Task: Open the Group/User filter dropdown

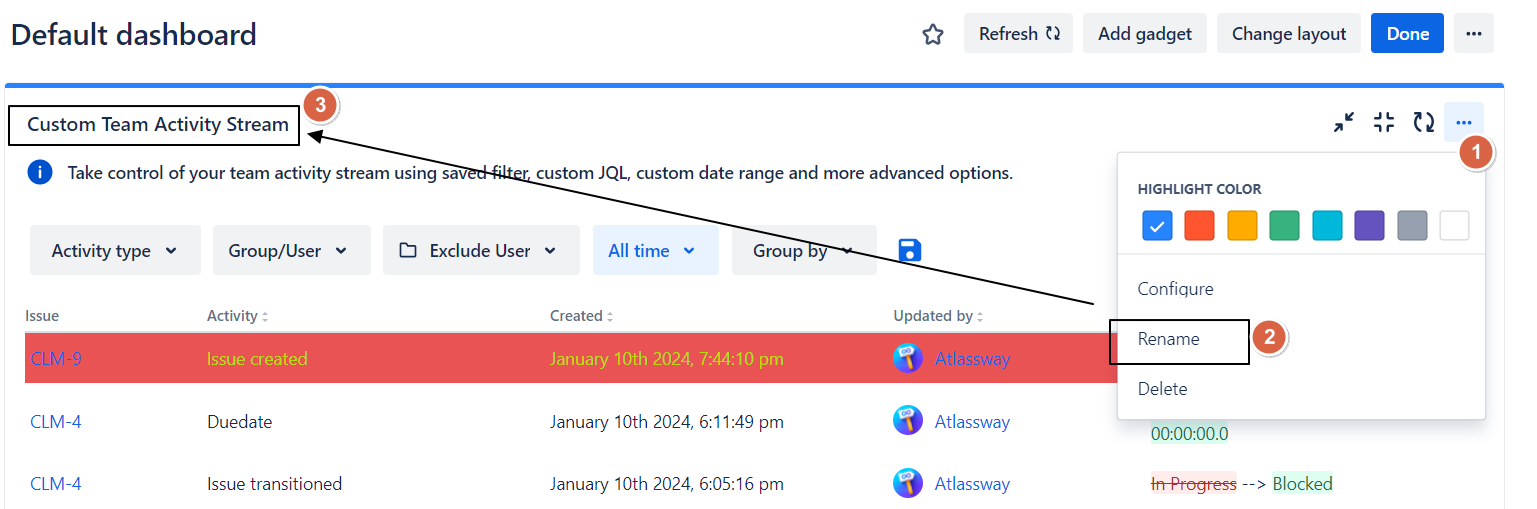Action: [291, 251]
